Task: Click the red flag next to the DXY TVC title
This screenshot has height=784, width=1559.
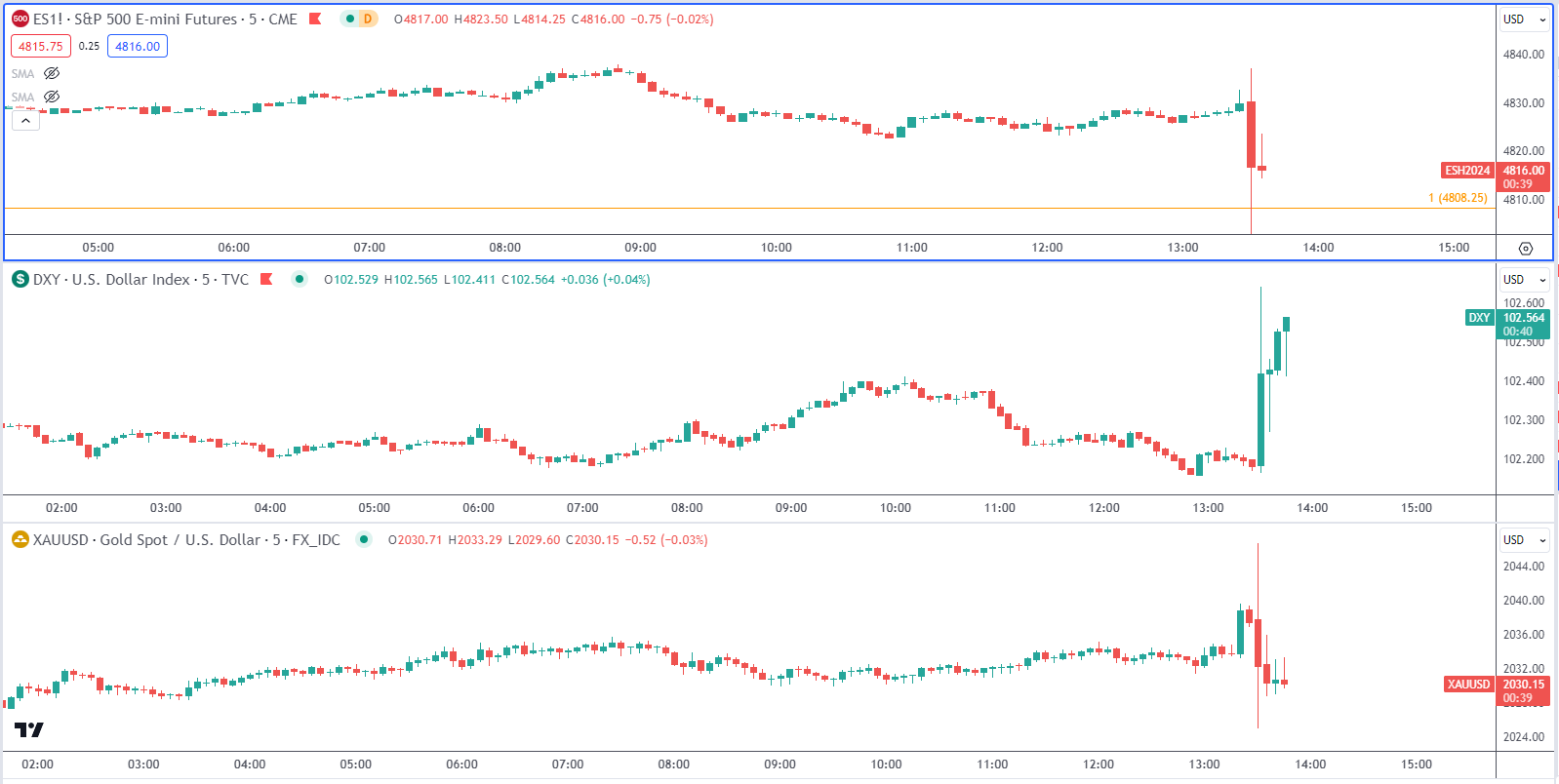Action: [266, 279]
